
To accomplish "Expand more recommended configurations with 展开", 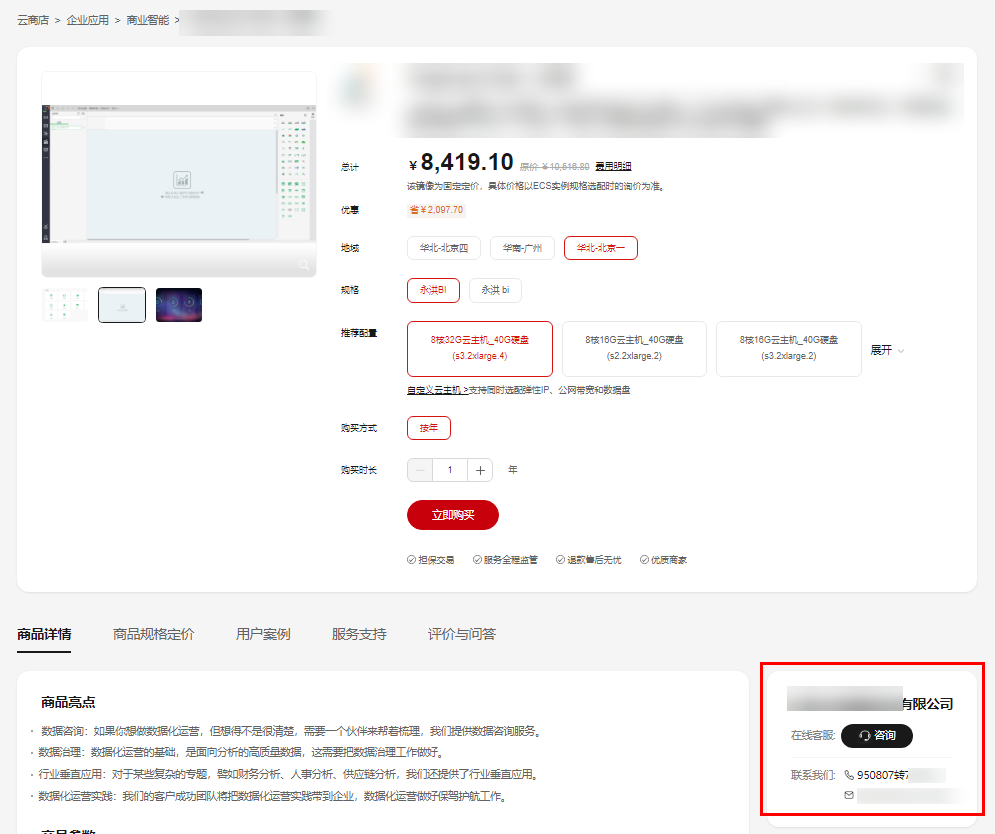I will point(887,350).
